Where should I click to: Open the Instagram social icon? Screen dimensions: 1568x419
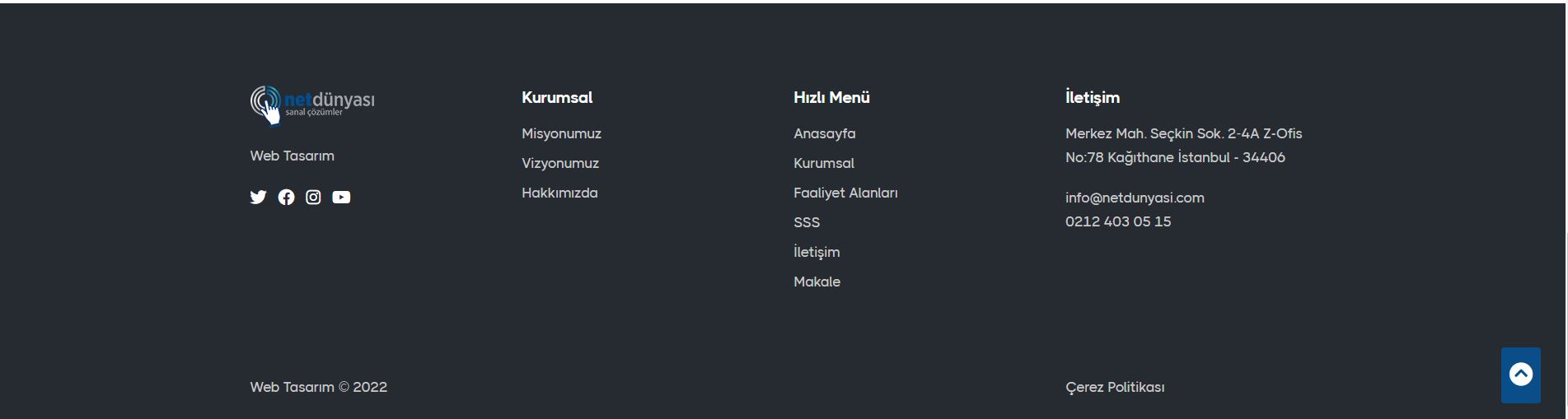tap(313, 197)
